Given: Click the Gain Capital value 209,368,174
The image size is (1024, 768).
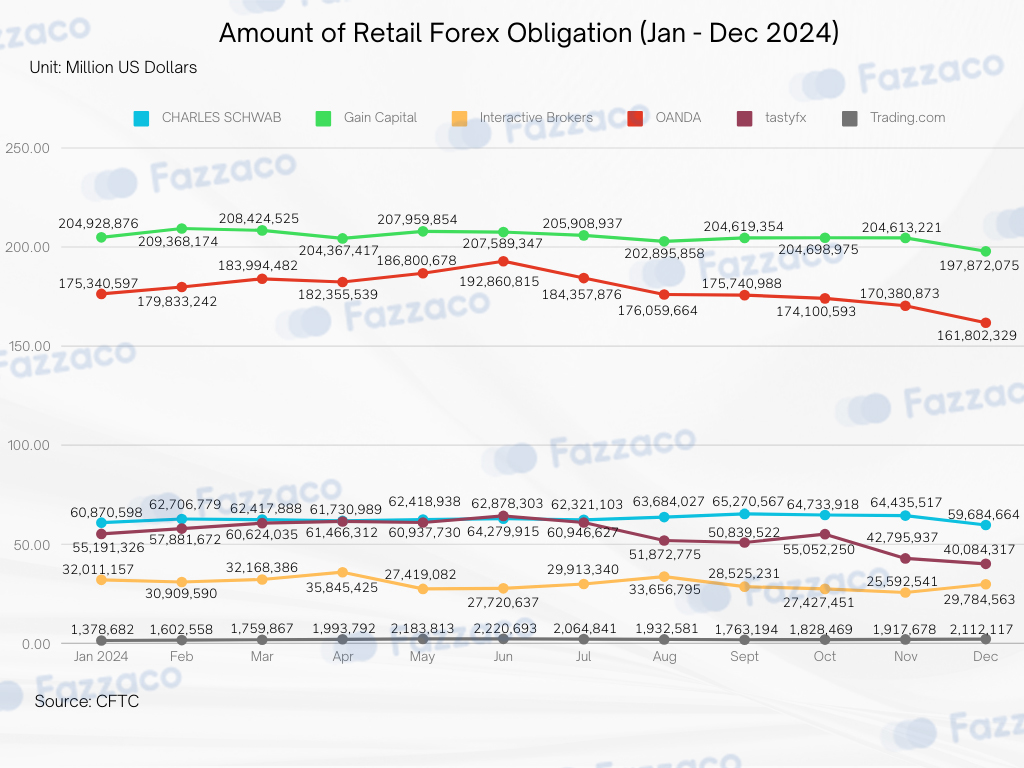Looking at the screenshot, I should tap(178, 242).
